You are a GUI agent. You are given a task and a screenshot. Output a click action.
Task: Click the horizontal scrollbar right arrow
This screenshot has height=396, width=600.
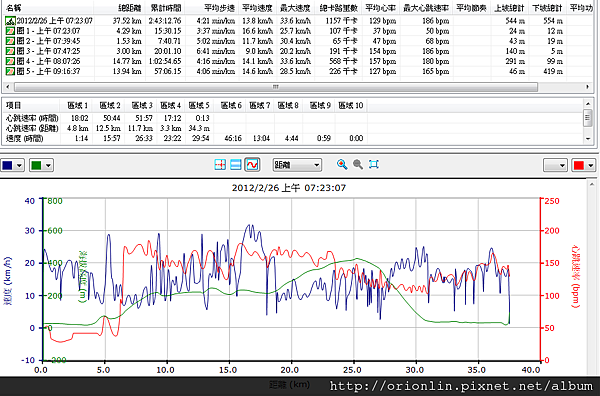point(588,87)
